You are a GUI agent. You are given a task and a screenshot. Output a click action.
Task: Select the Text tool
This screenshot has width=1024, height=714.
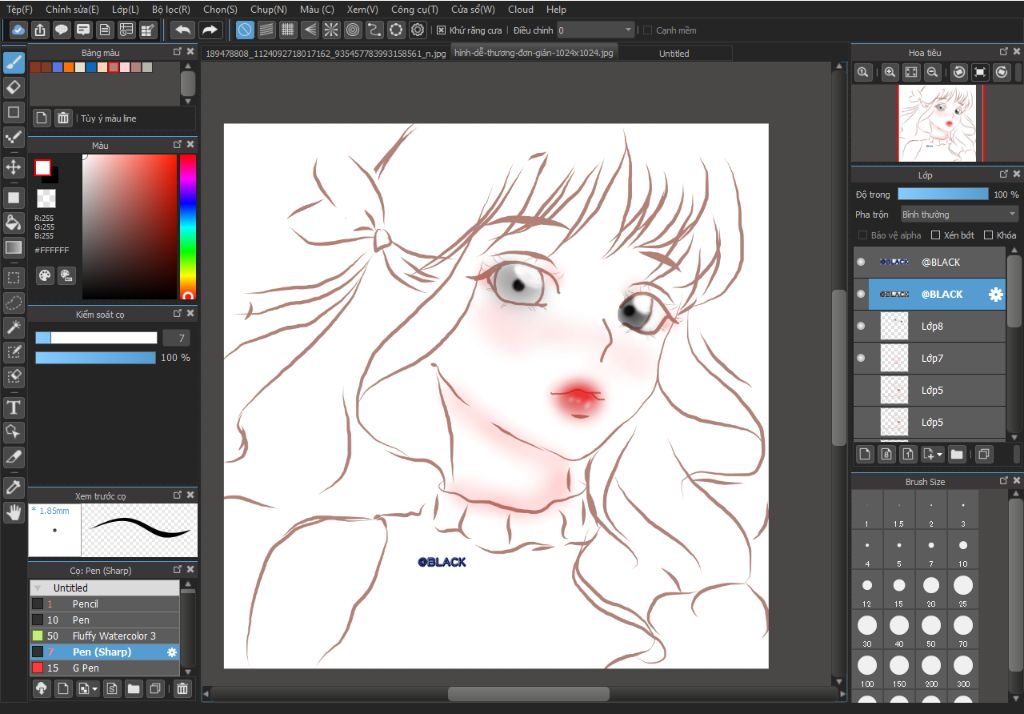coord(14,407)
